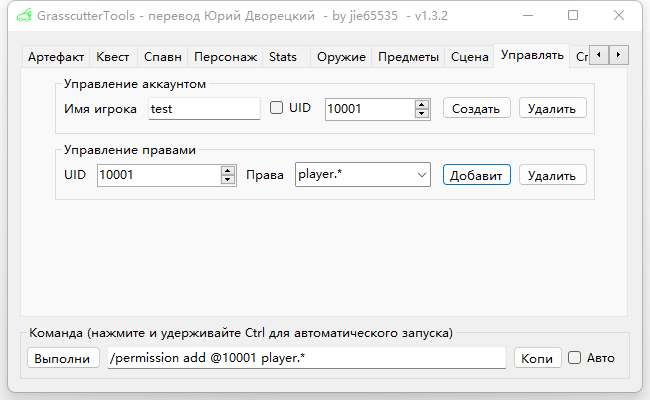Open the Квест tab
The height and width of the screenshot is (400, 650).
(x=112, y=57)
